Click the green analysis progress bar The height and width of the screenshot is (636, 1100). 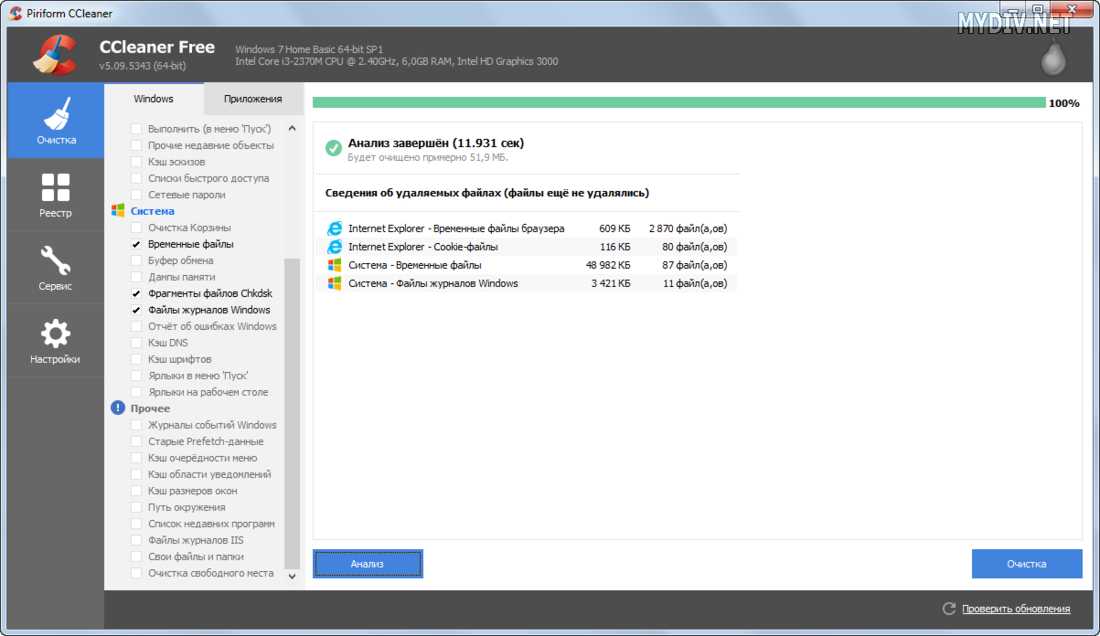[x=679, y=102]
